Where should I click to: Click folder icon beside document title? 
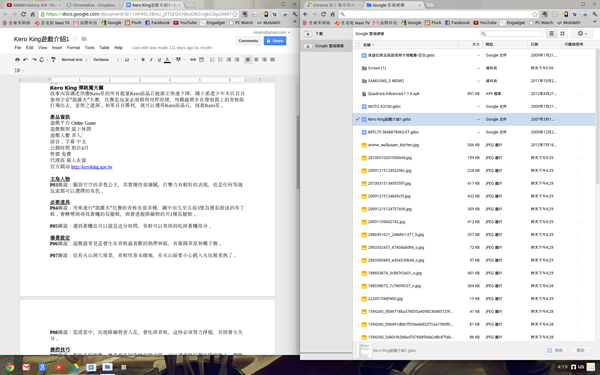tap(84, 39)
